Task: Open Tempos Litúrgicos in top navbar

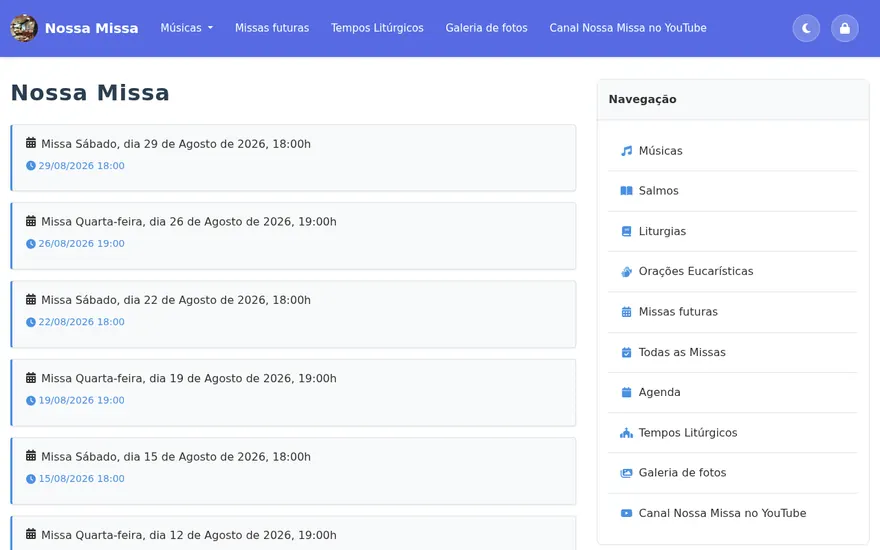Action: click(x=377, y=28)
